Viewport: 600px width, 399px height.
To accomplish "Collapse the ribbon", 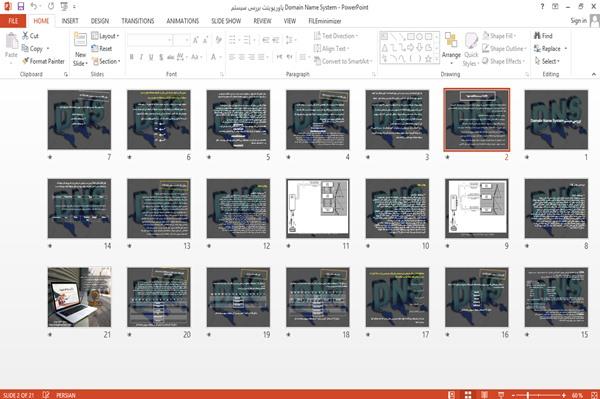I will point(594,74).
